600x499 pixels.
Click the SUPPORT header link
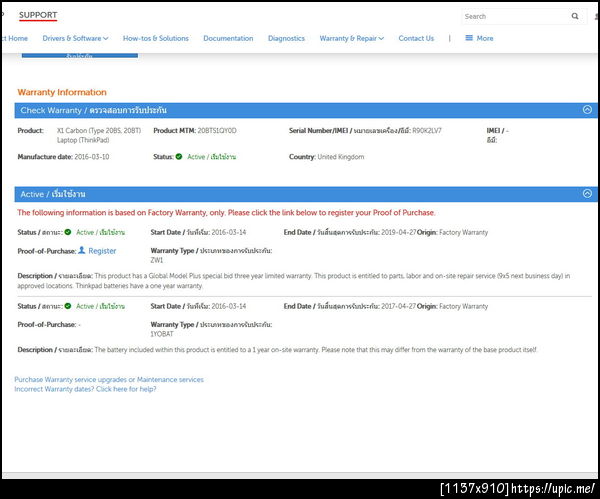click(x=38, y=15)
